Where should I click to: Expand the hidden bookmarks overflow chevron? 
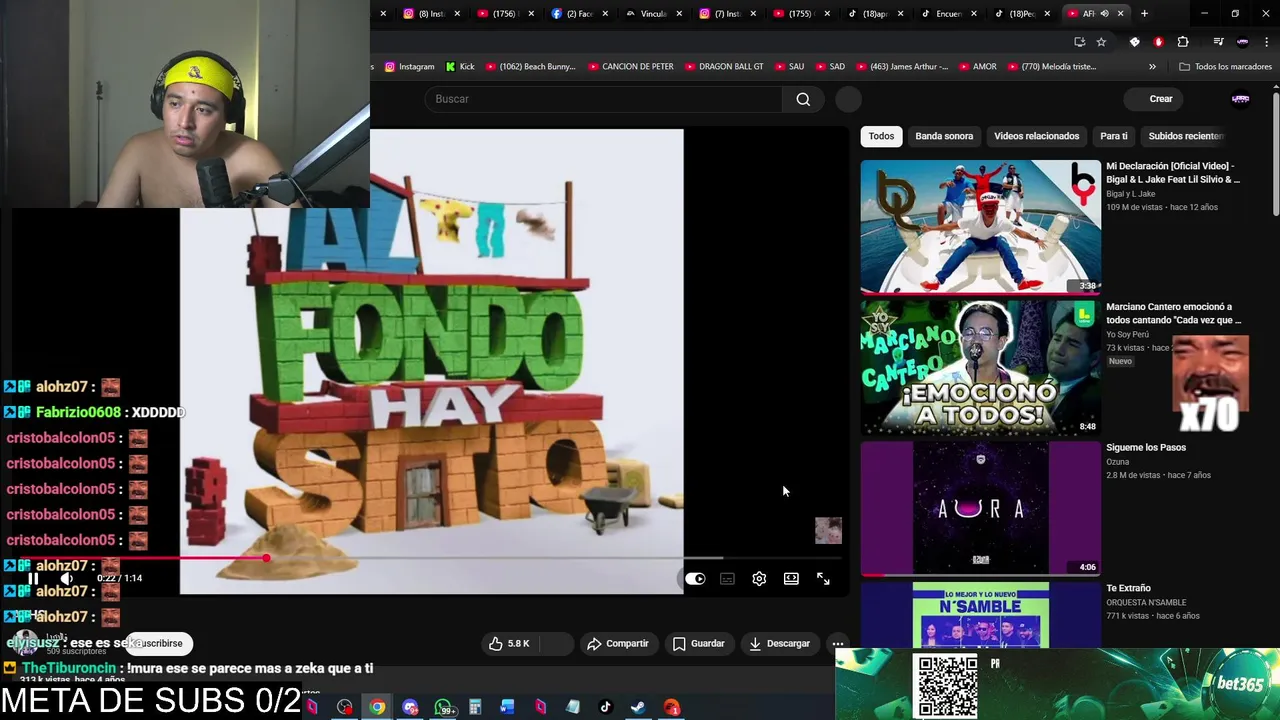tap(1152, 66)
